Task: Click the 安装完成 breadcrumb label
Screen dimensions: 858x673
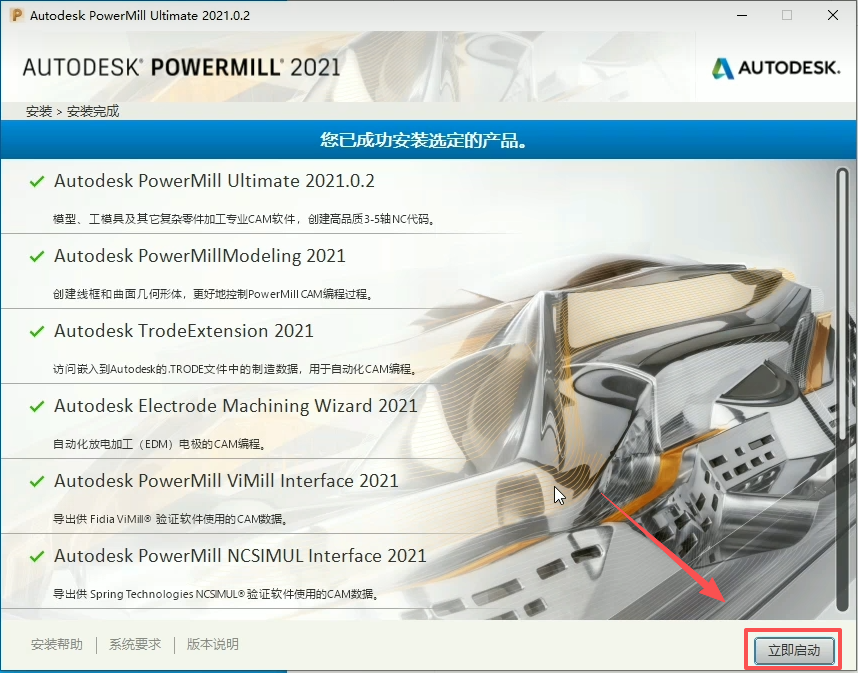Action: click(93, 111)
